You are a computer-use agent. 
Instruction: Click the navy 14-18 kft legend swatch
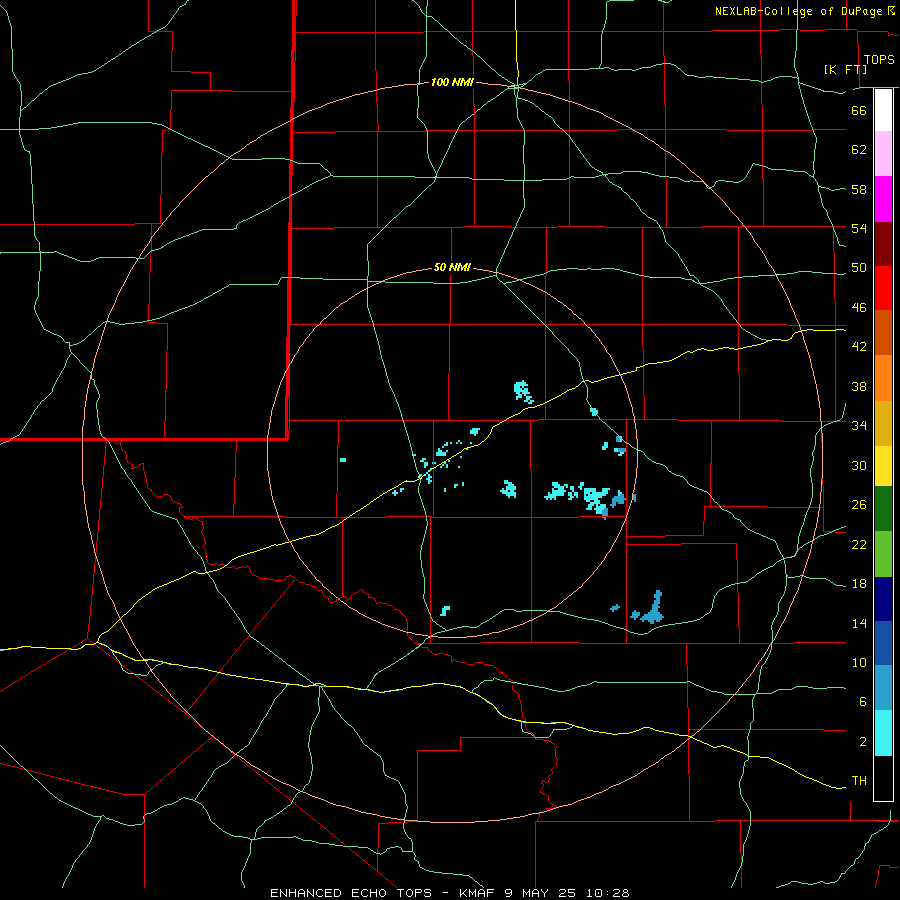point(883,599)
